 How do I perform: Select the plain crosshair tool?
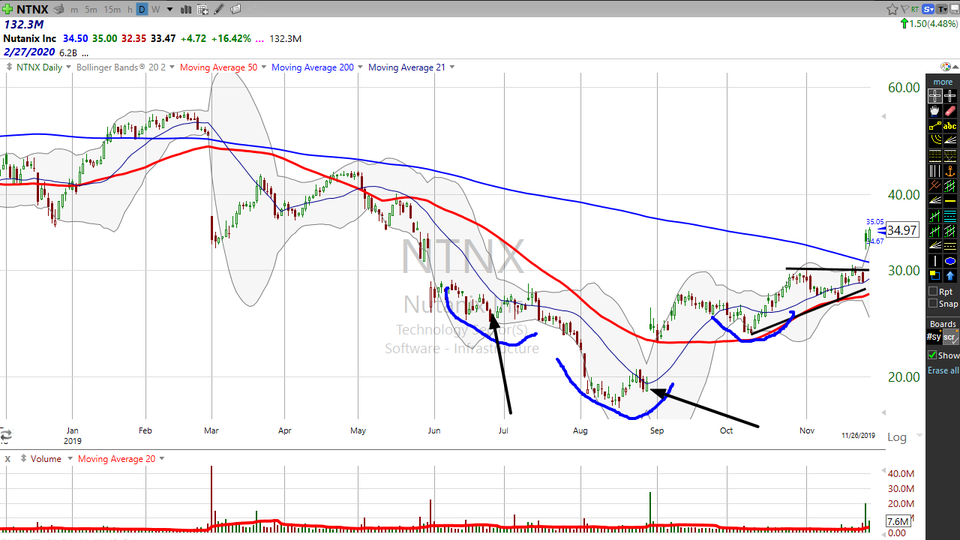pyautogui.click(x=950, y=96)
